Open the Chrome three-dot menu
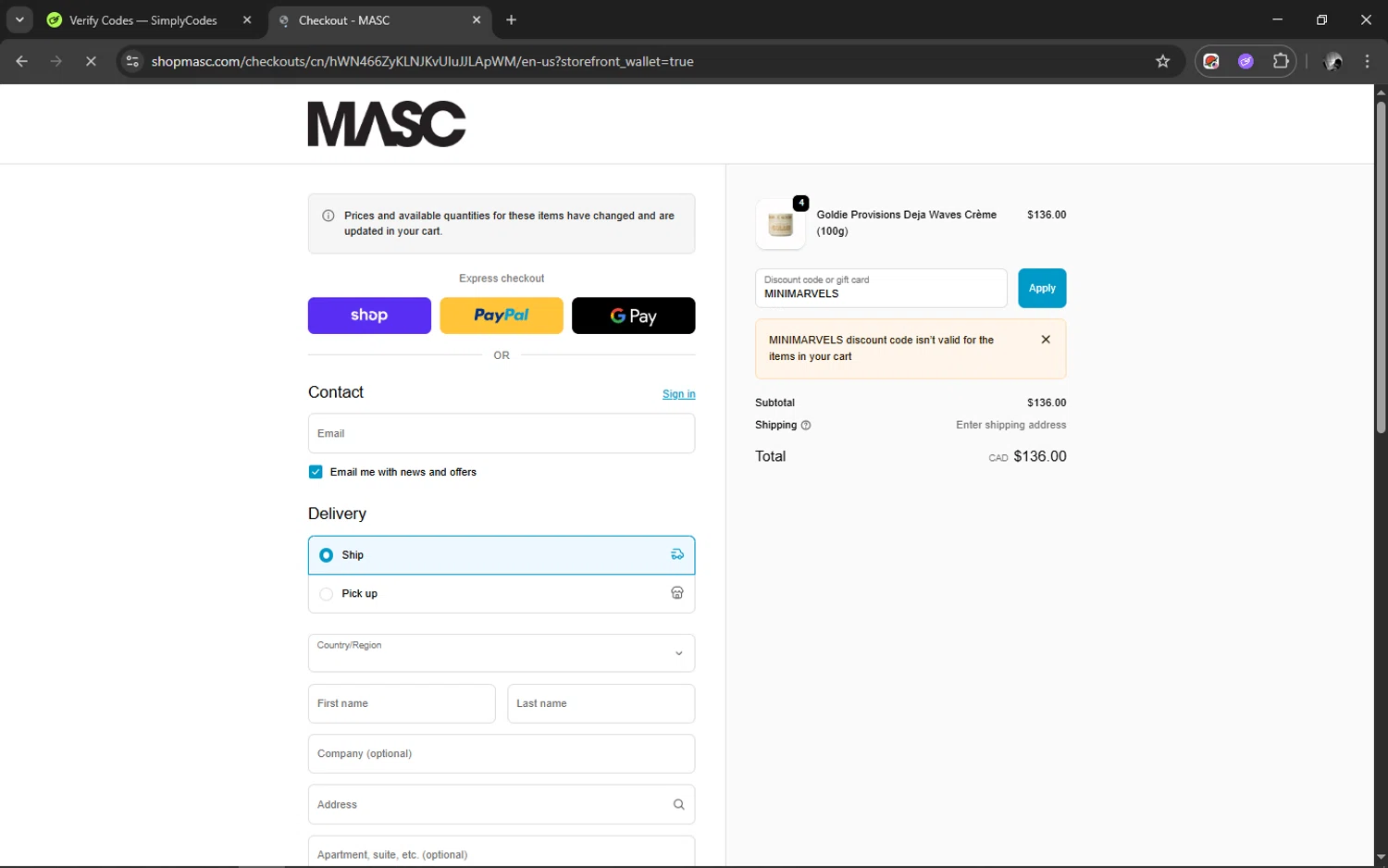 (x=1368, y=61)
